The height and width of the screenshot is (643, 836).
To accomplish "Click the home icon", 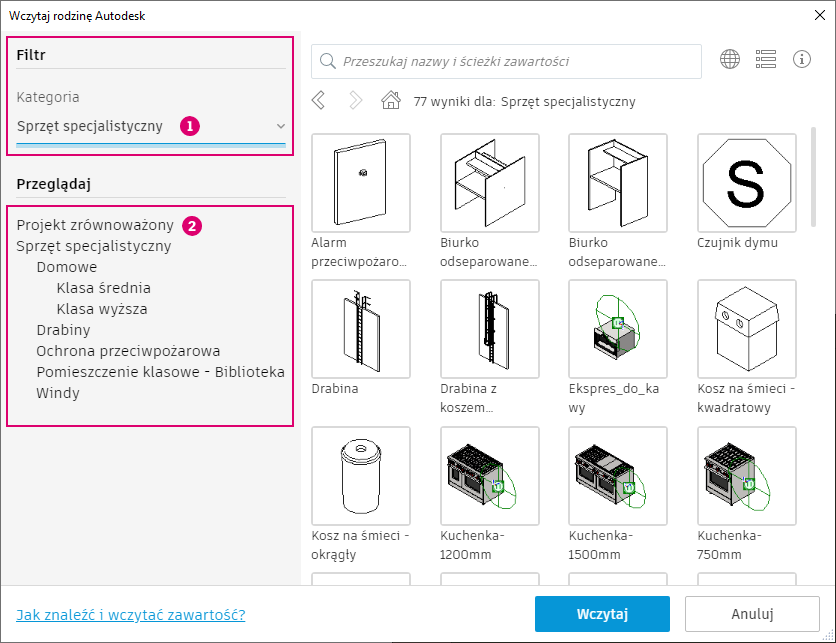I will [391, 100].
